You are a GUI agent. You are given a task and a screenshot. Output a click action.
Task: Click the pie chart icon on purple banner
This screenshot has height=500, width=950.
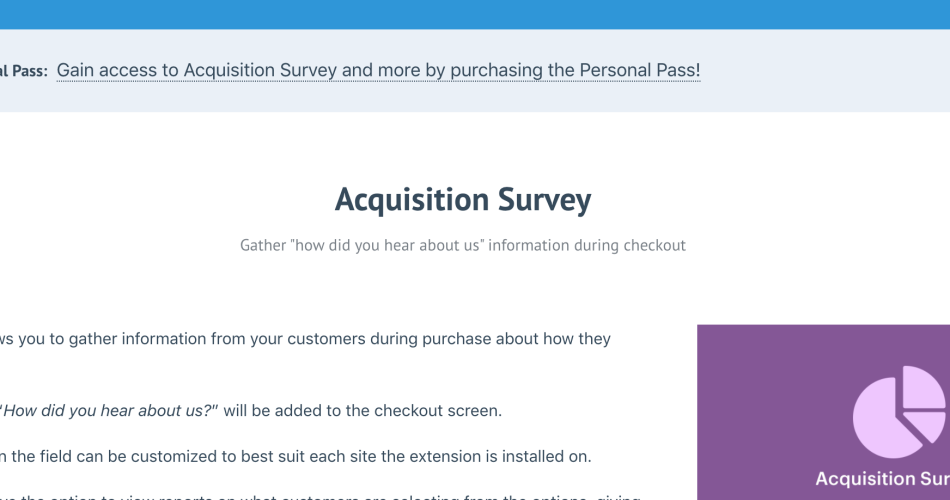pos(899,412)
